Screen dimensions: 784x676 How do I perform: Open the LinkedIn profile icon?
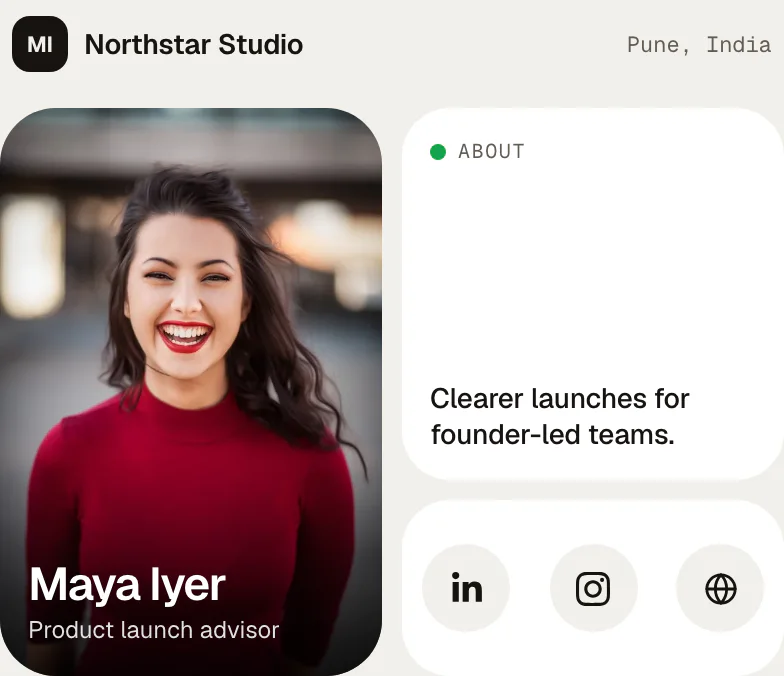click(x=466, y=588)
